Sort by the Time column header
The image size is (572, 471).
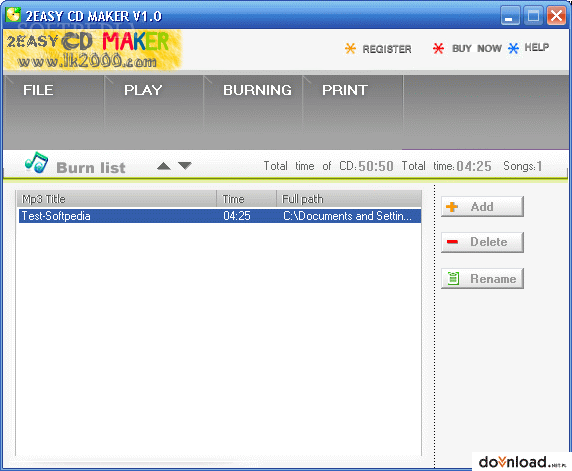tap(247, 199)
